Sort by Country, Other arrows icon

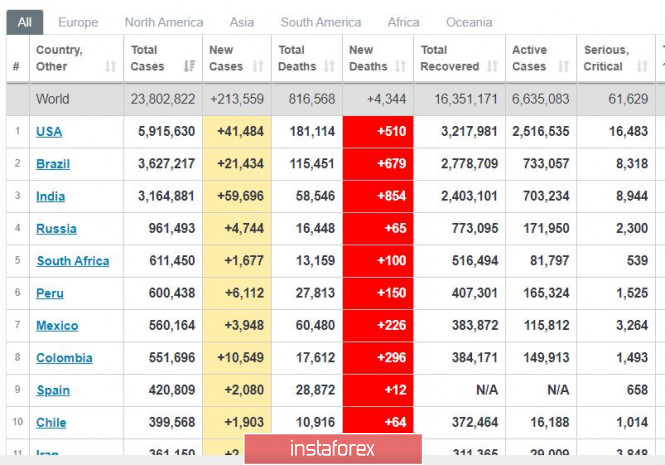click(x=110, y=67)
